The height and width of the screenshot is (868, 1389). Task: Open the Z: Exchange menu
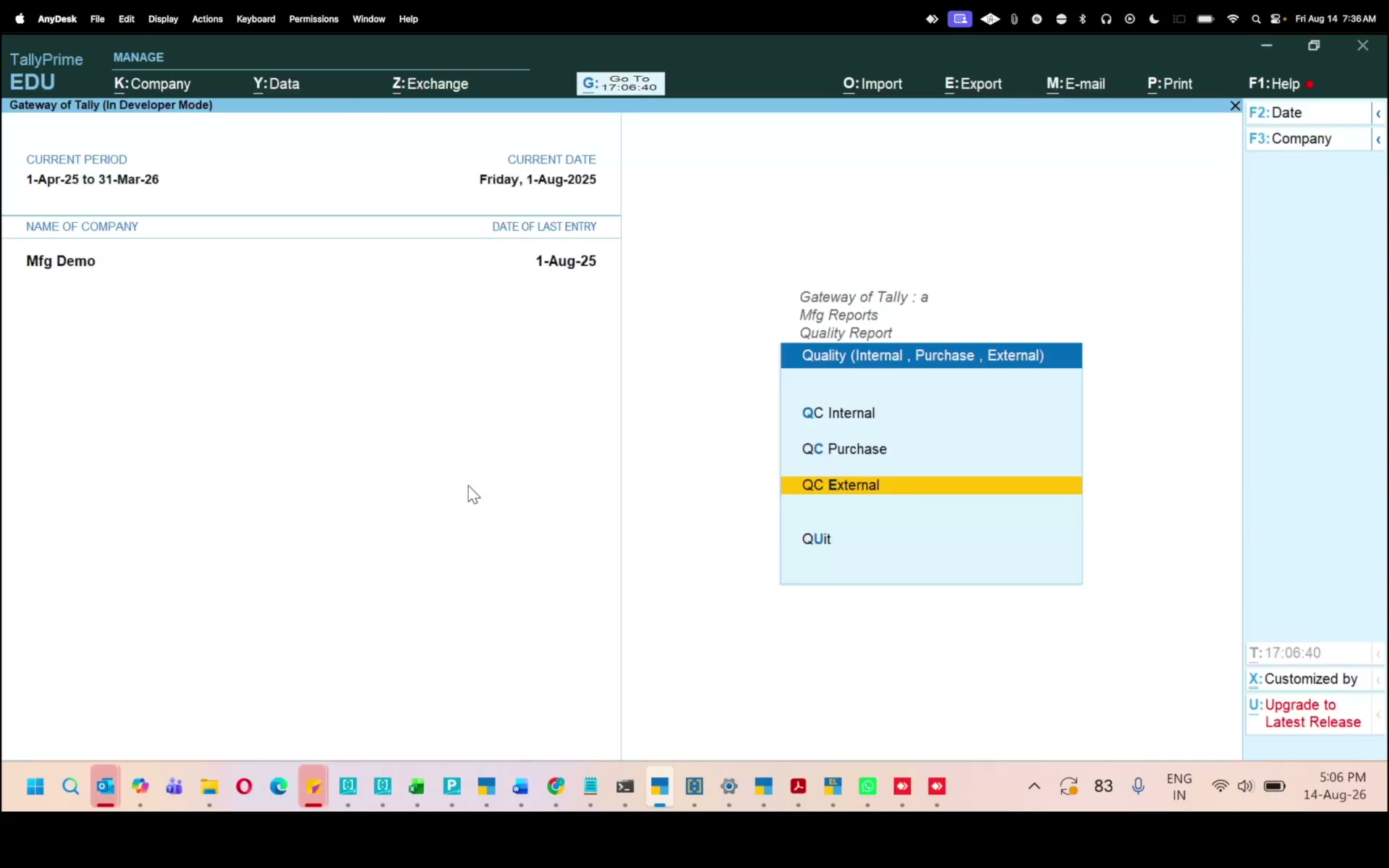430,84
